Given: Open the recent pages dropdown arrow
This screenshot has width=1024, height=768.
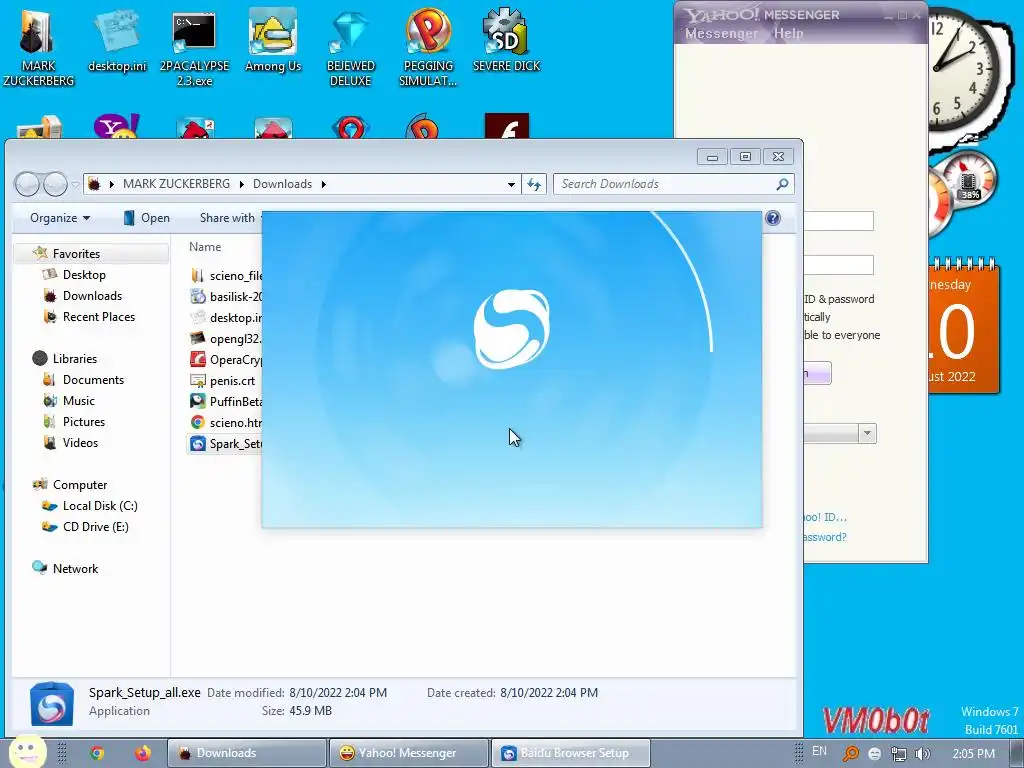Looking at the screenshot, I should pyautogui.click(x=75, y=184).
